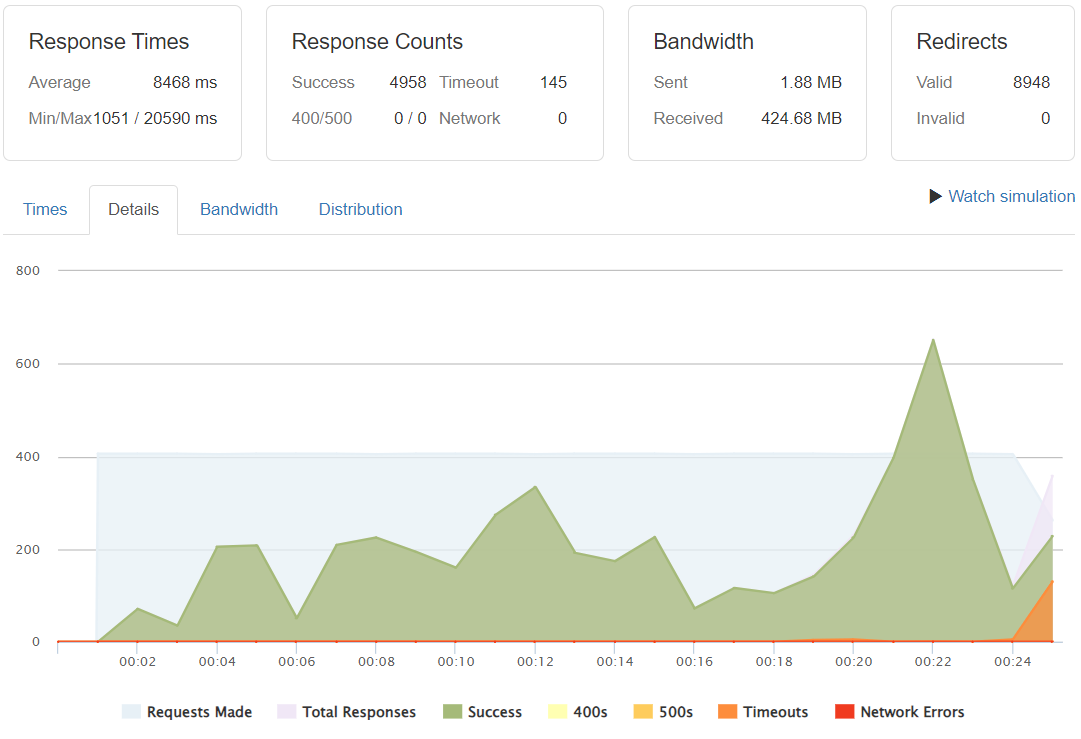
Task: Click the purple Total Responses swatch
Action: (286, 711)
